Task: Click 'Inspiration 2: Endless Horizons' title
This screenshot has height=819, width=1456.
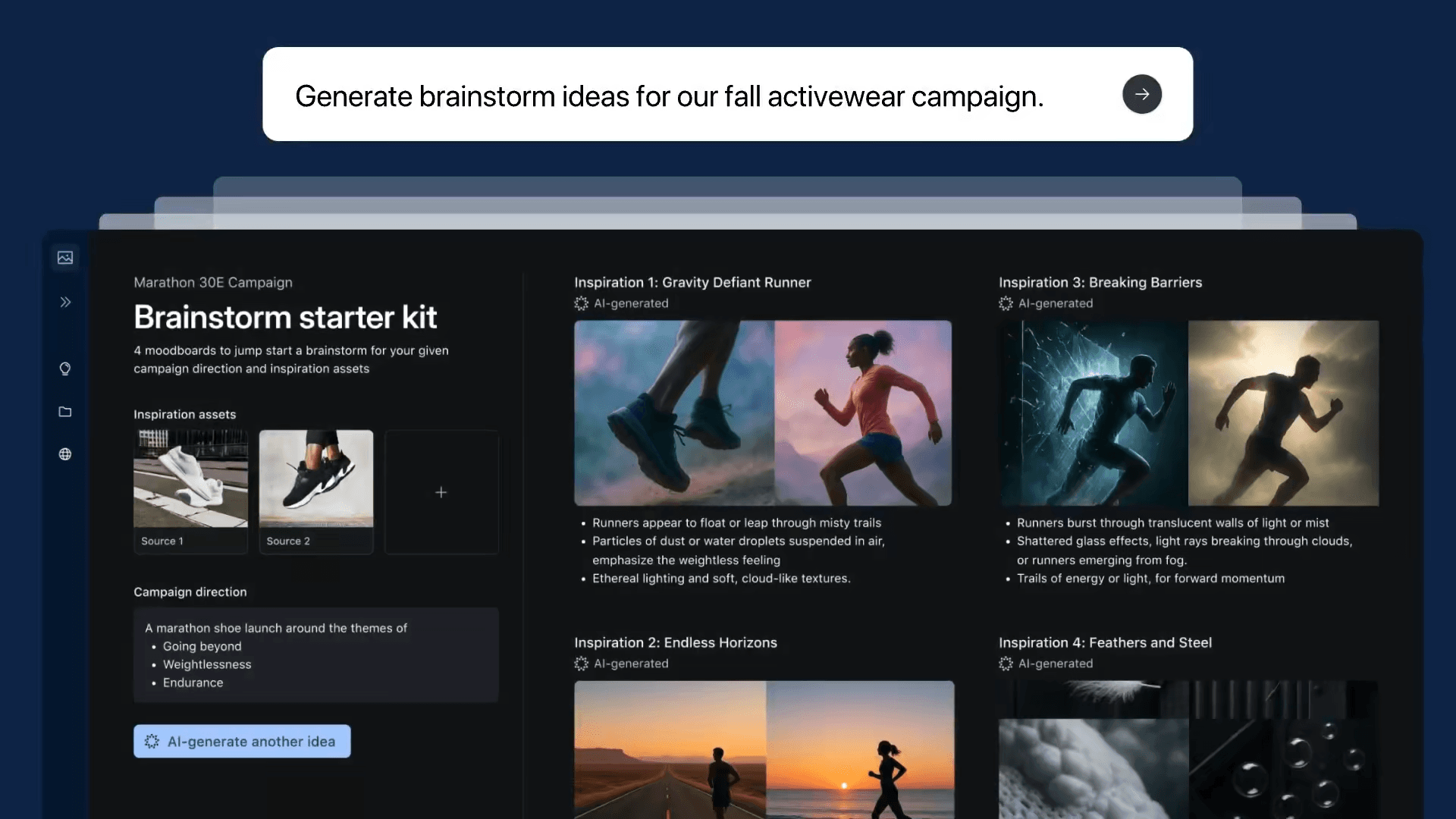Action: click(x=676, y=642)
